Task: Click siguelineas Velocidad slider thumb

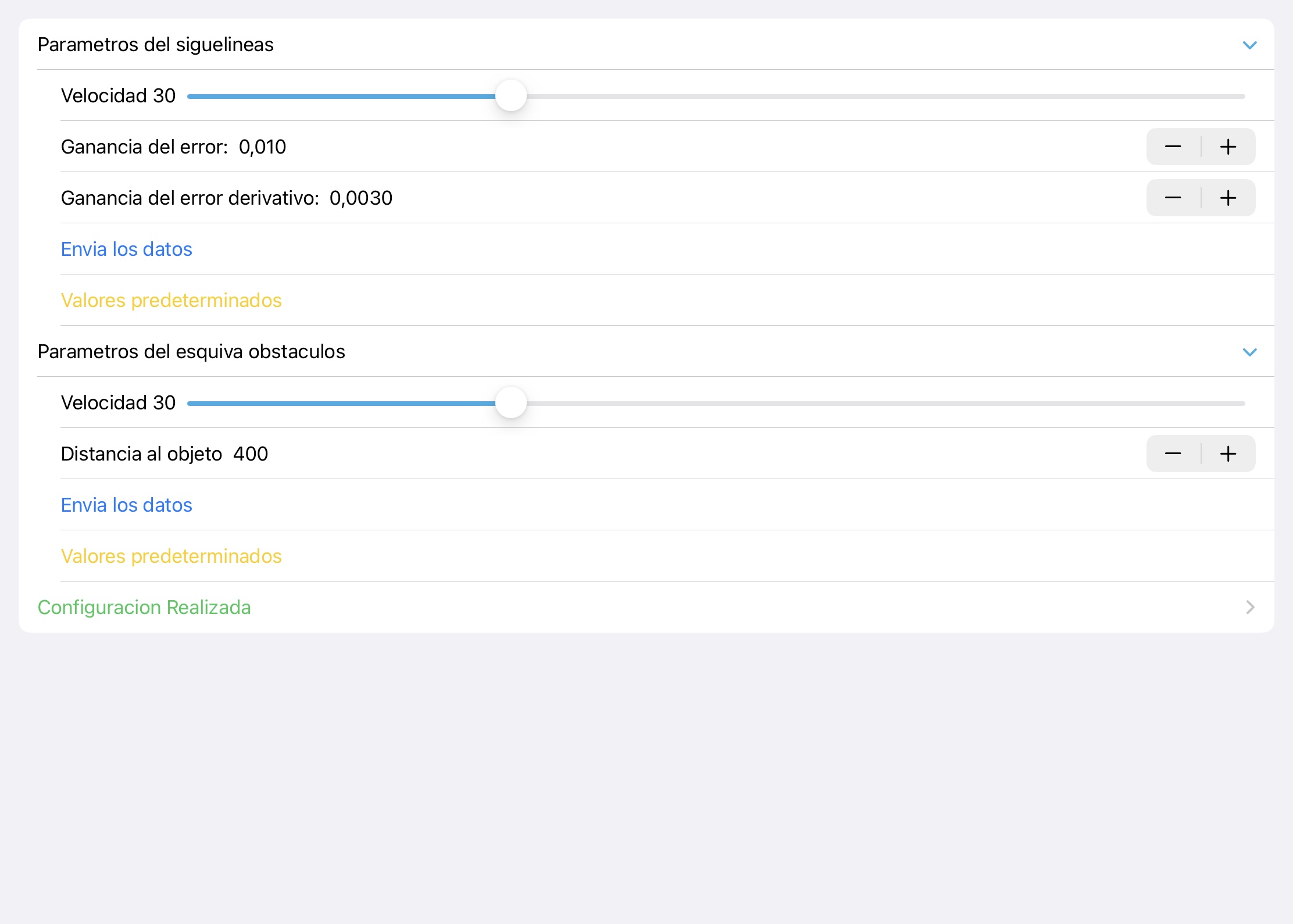Action: 510,96
